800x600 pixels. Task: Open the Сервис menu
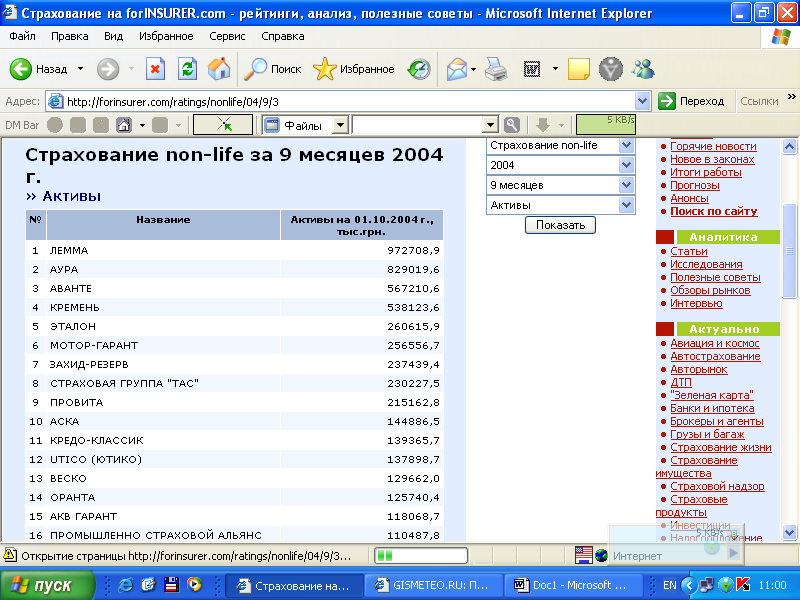pyautogui.click(x=227, y=36)
